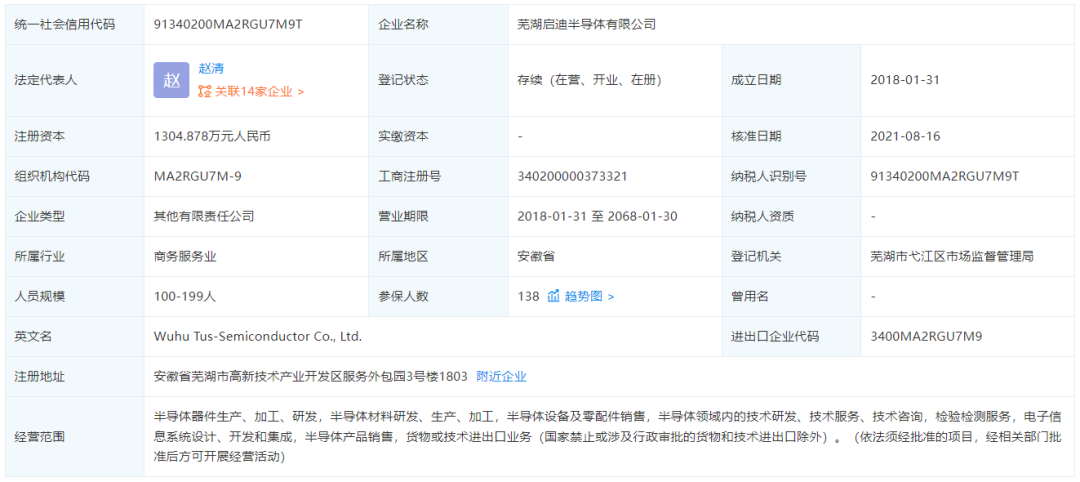Click the 实缴资本 label
This screenshot has height=482, width=1080.
[403, 136]
